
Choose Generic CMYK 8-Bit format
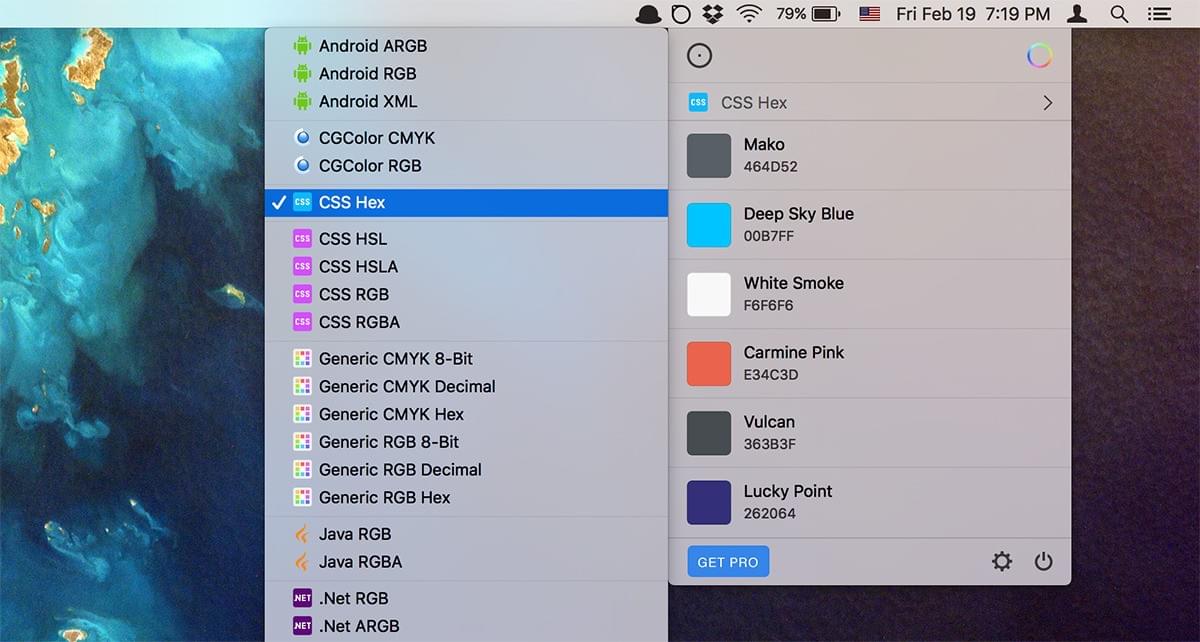point(466,358)
